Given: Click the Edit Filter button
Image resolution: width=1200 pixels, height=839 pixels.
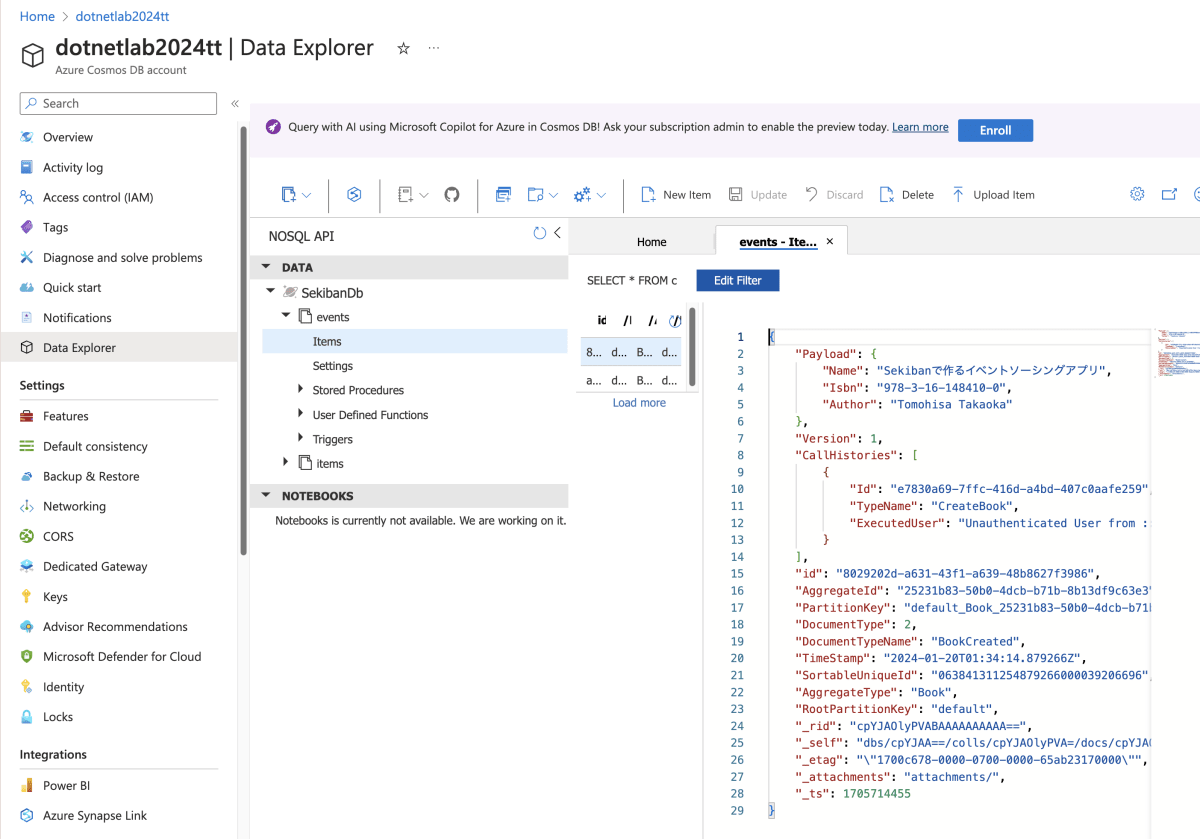Looking at the screenshot, I should pos(737,280).
